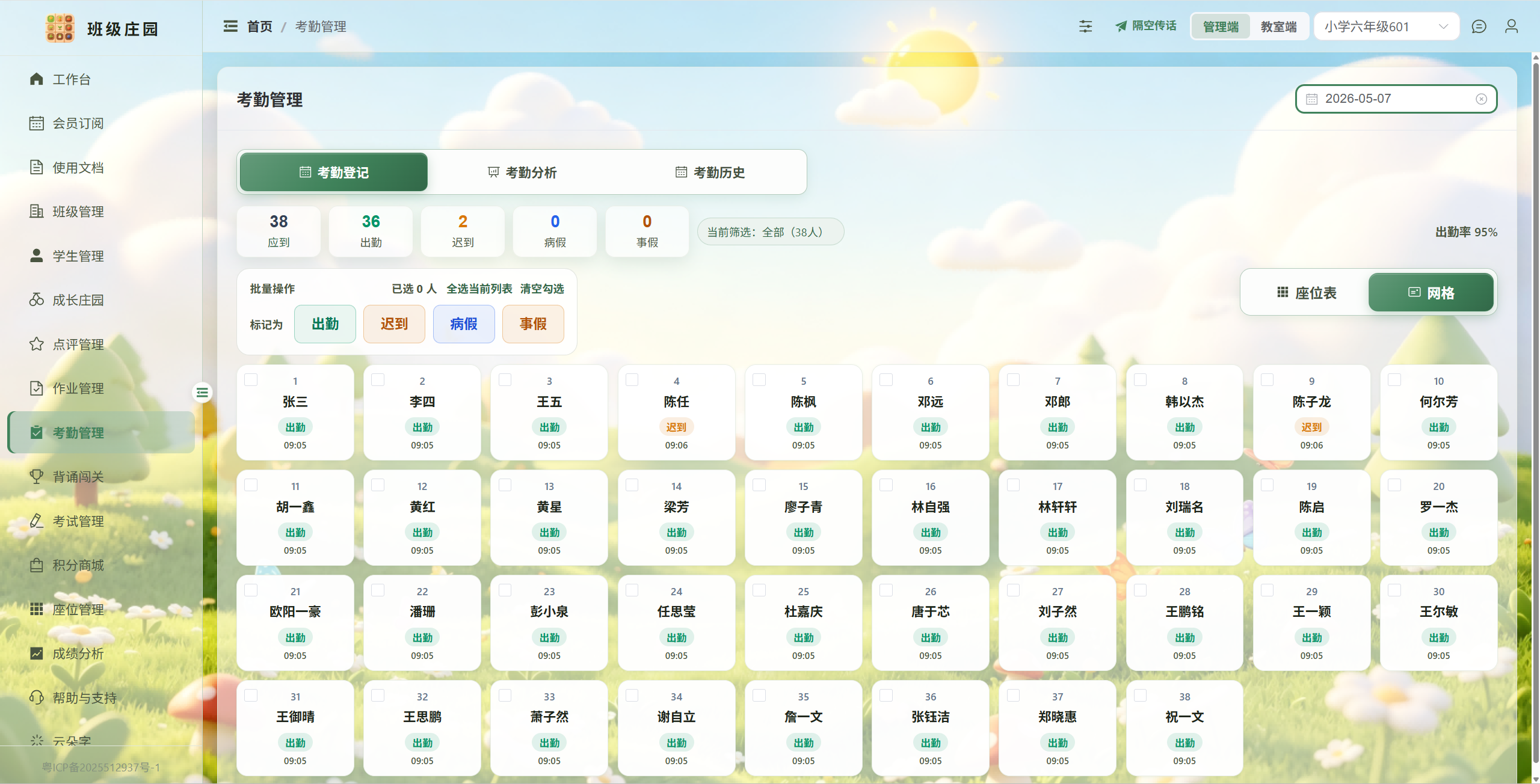The height and width of the screenshot is (784, 1540).
Task: Switch to the 考勤登记 tab
Action: pos(334,173)
